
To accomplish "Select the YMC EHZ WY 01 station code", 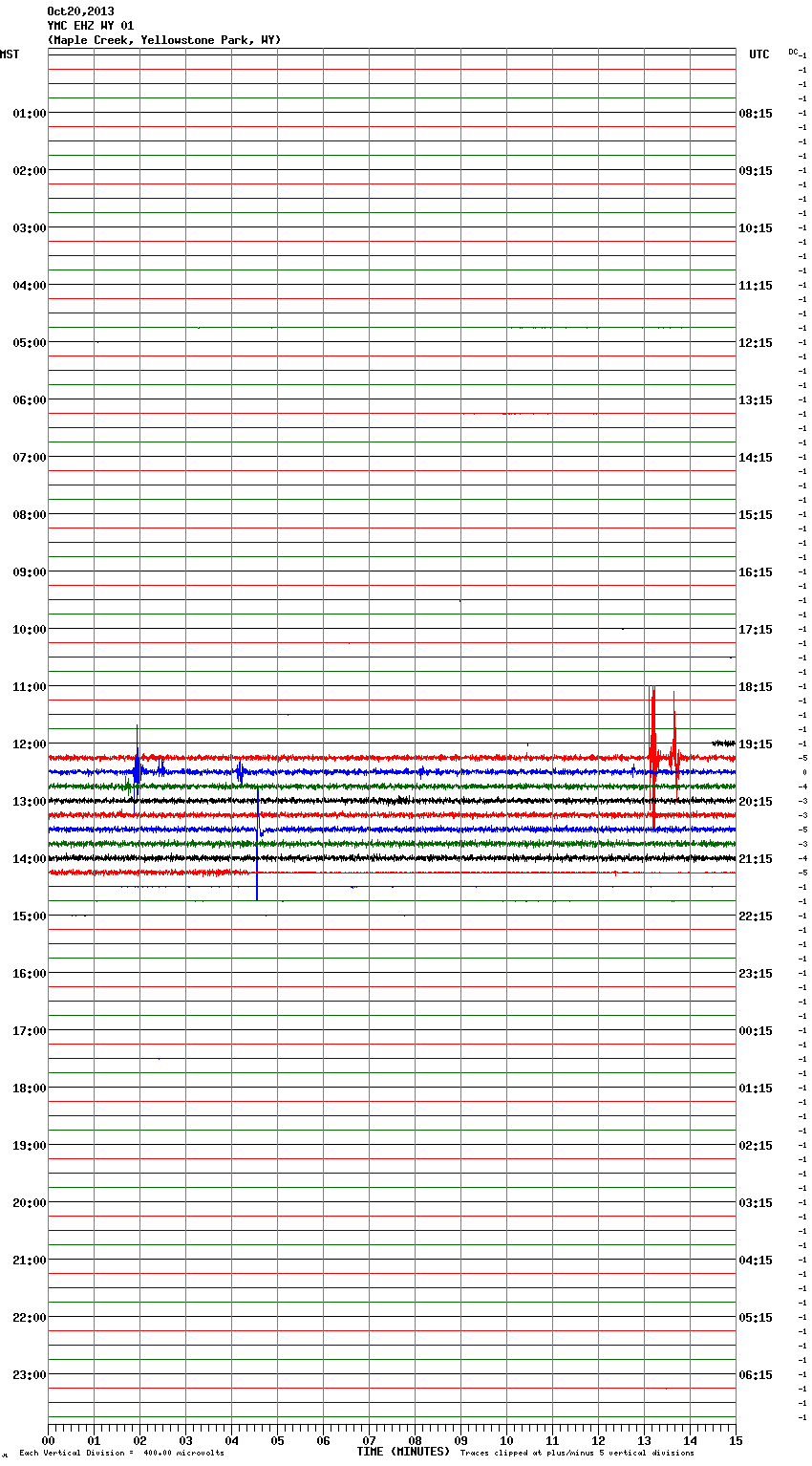I will pos(91,26).
